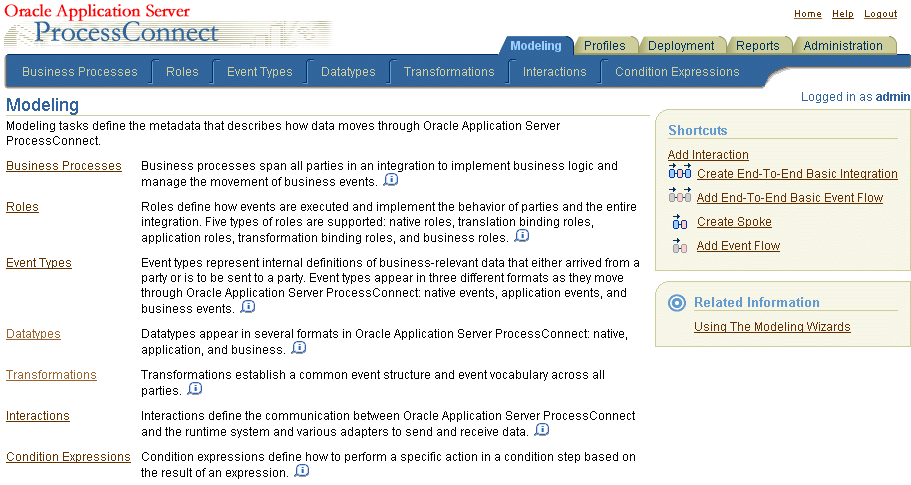The width and height of the screenshot is (911, 485).
Task: Open info icon after Business Processes description
Action: 391,180
